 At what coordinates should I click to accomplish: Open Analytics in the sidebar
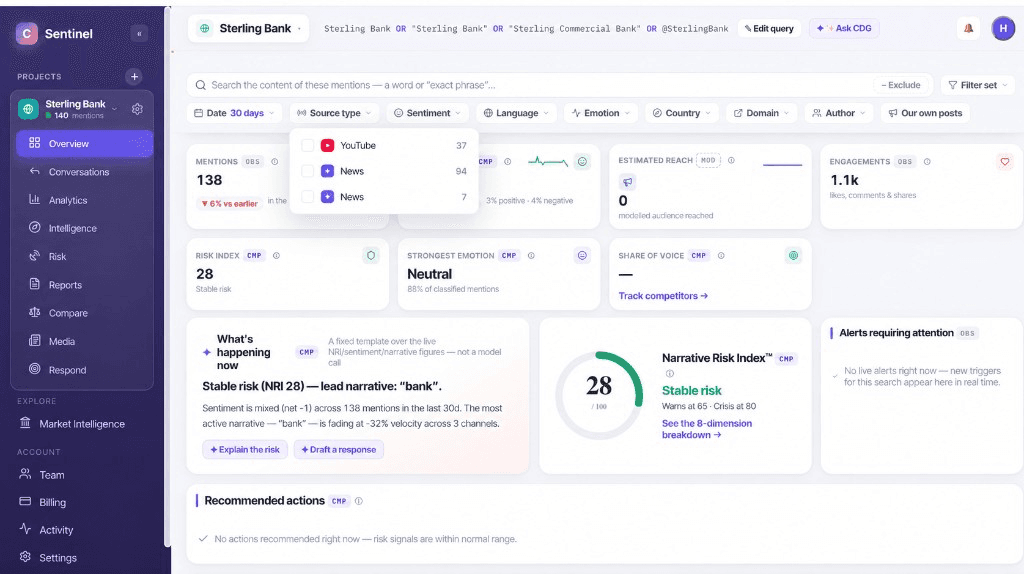pos(85,200)
